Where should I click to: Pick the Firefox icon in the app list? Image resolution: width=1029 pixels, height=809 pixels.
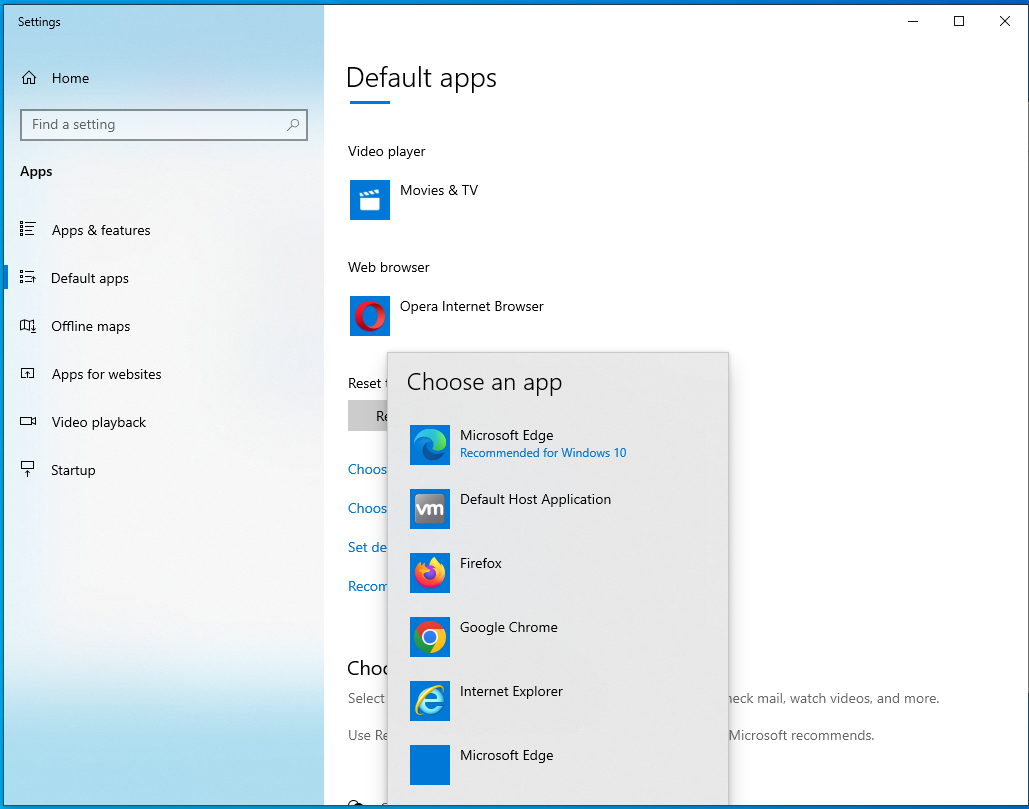coord(430,573)
